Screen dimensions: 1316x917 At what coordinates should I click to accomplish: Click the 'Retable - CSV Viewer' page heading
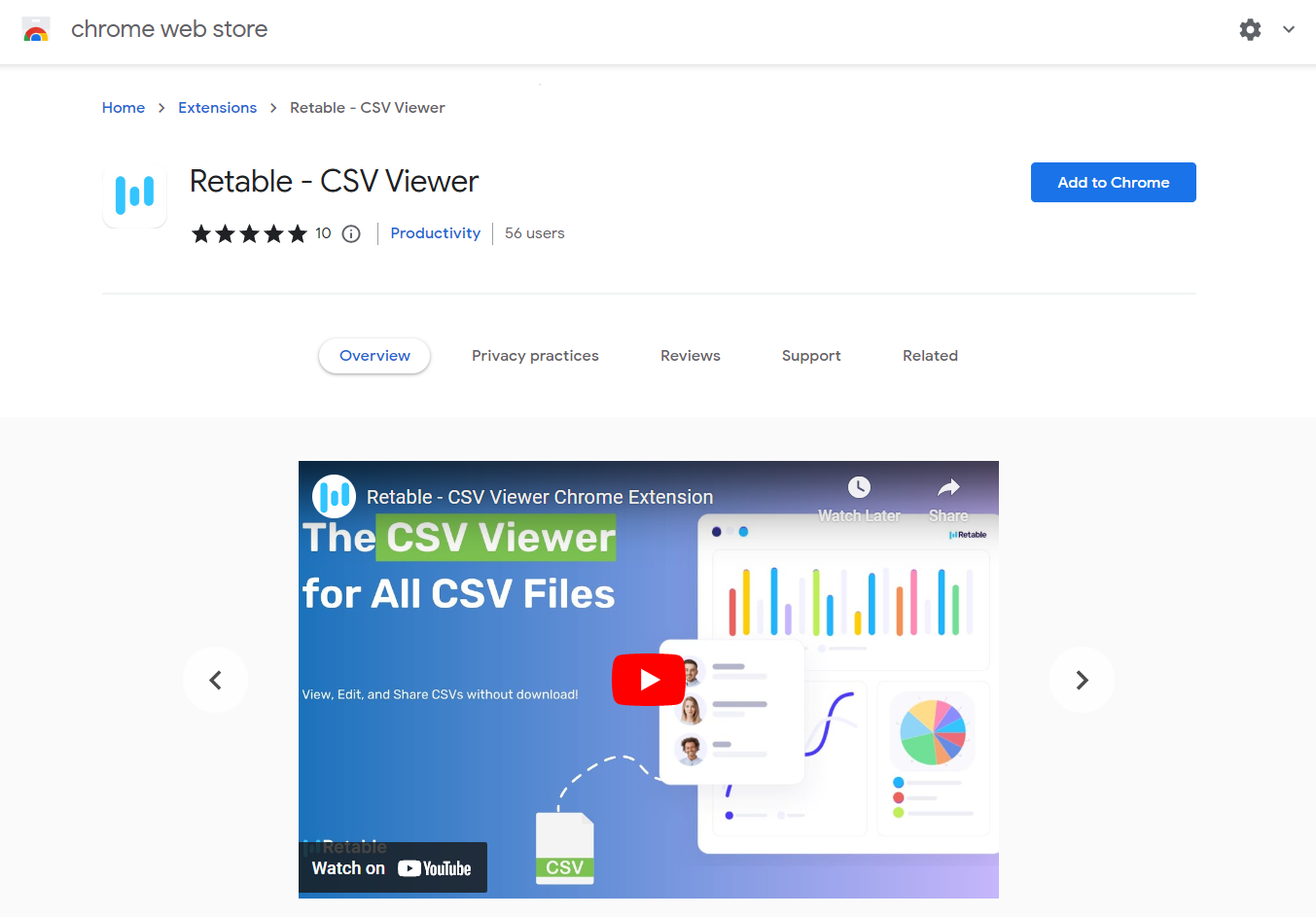coord(335,182)
